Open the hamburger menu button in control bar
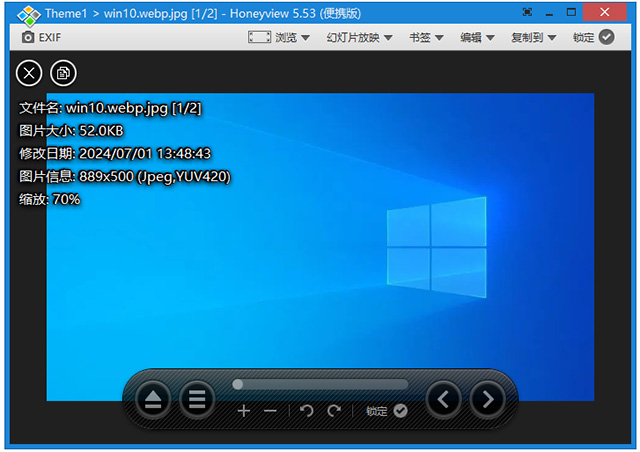Viewport: 640px width, 452px height. coord(197,399)
